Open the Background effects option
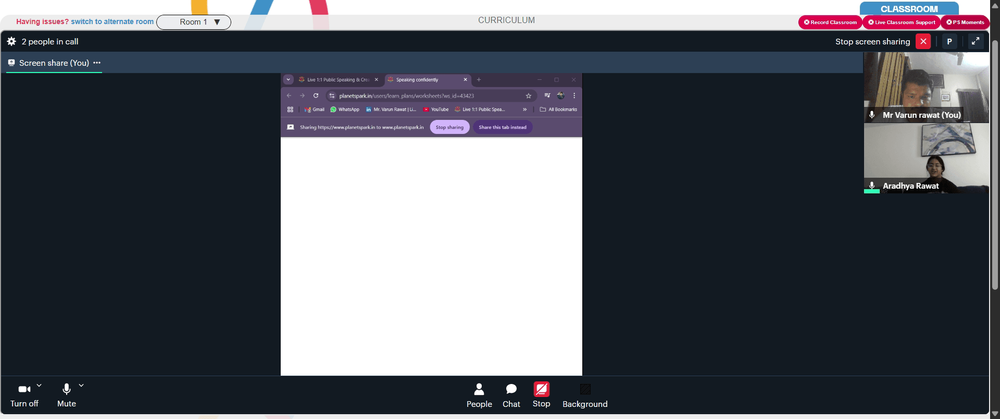 [585, 395]
